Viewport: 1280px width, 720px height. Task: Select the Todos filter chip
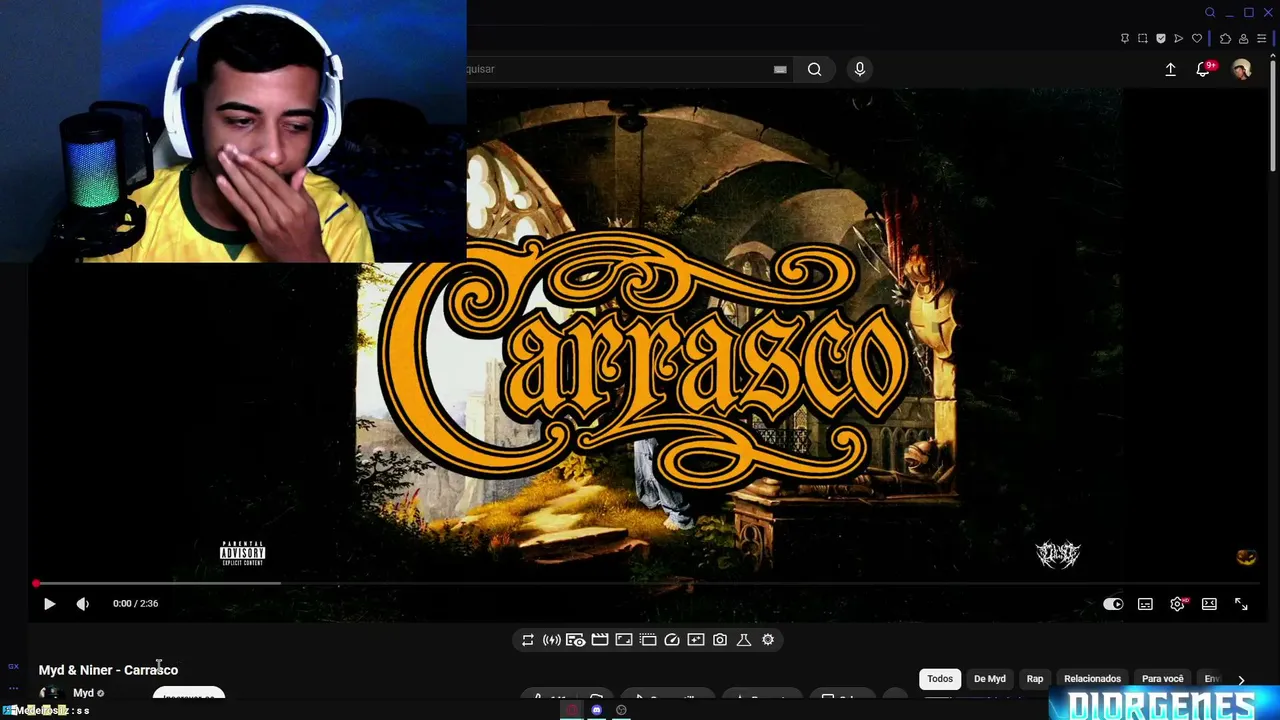tap(940, 679)
